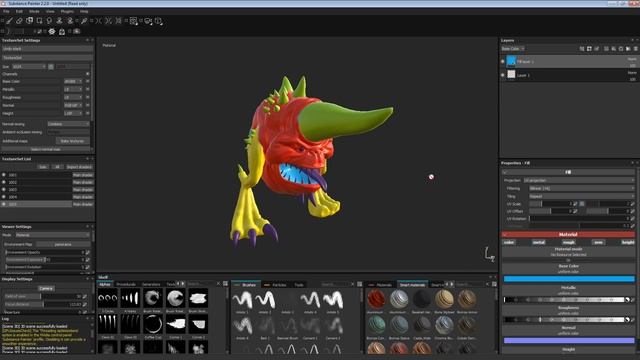Open the Normal mixing dropdown
This screenshot has height=360, width=640.
tap(68, 124)
